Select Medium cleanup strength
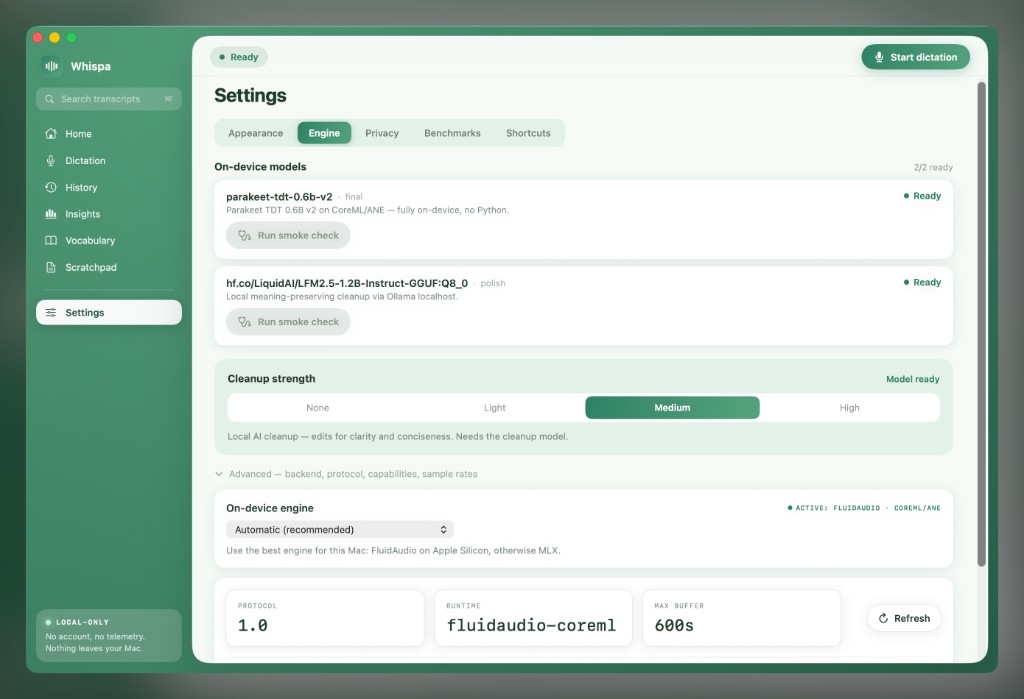1024x699 pixels. click(x=672, y=408)
